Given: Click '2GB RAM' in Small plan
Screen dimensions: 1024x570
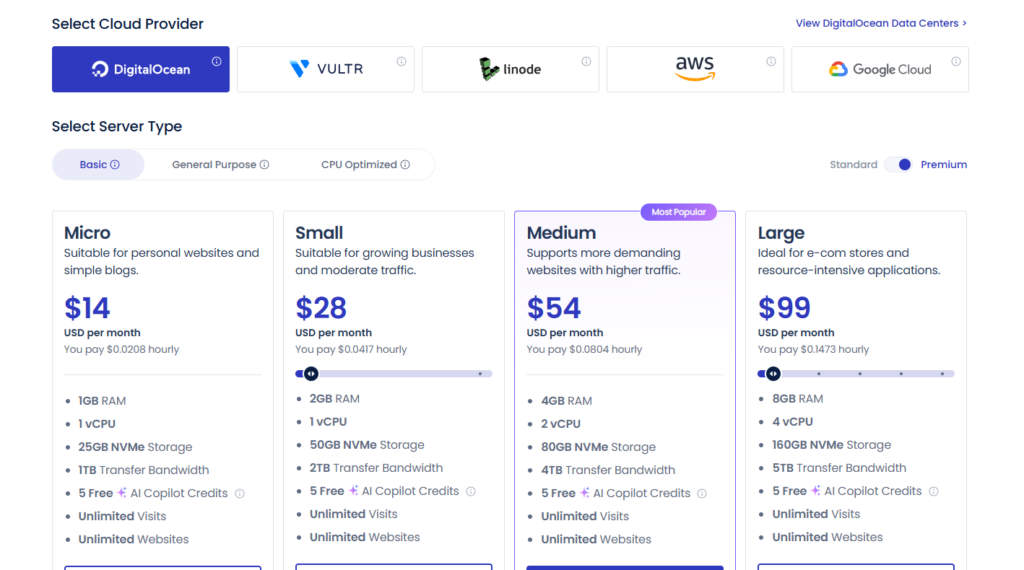Looking at the screenshot, I should pyautogui.click(x=334, y=398).
